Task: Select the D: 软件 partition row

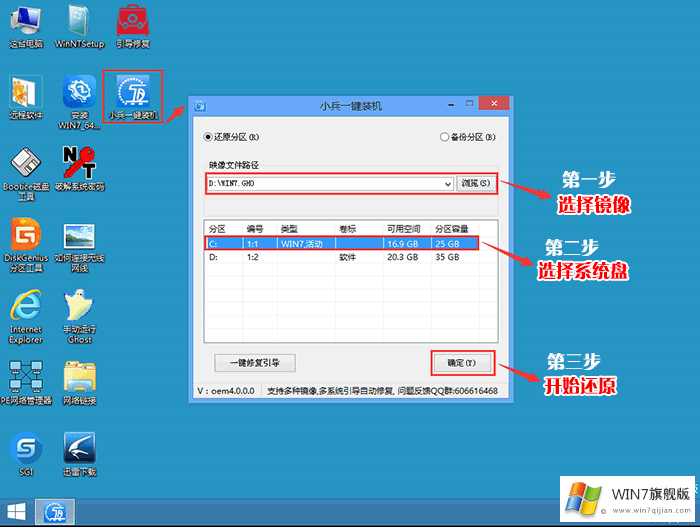Action: coord(340,257)
